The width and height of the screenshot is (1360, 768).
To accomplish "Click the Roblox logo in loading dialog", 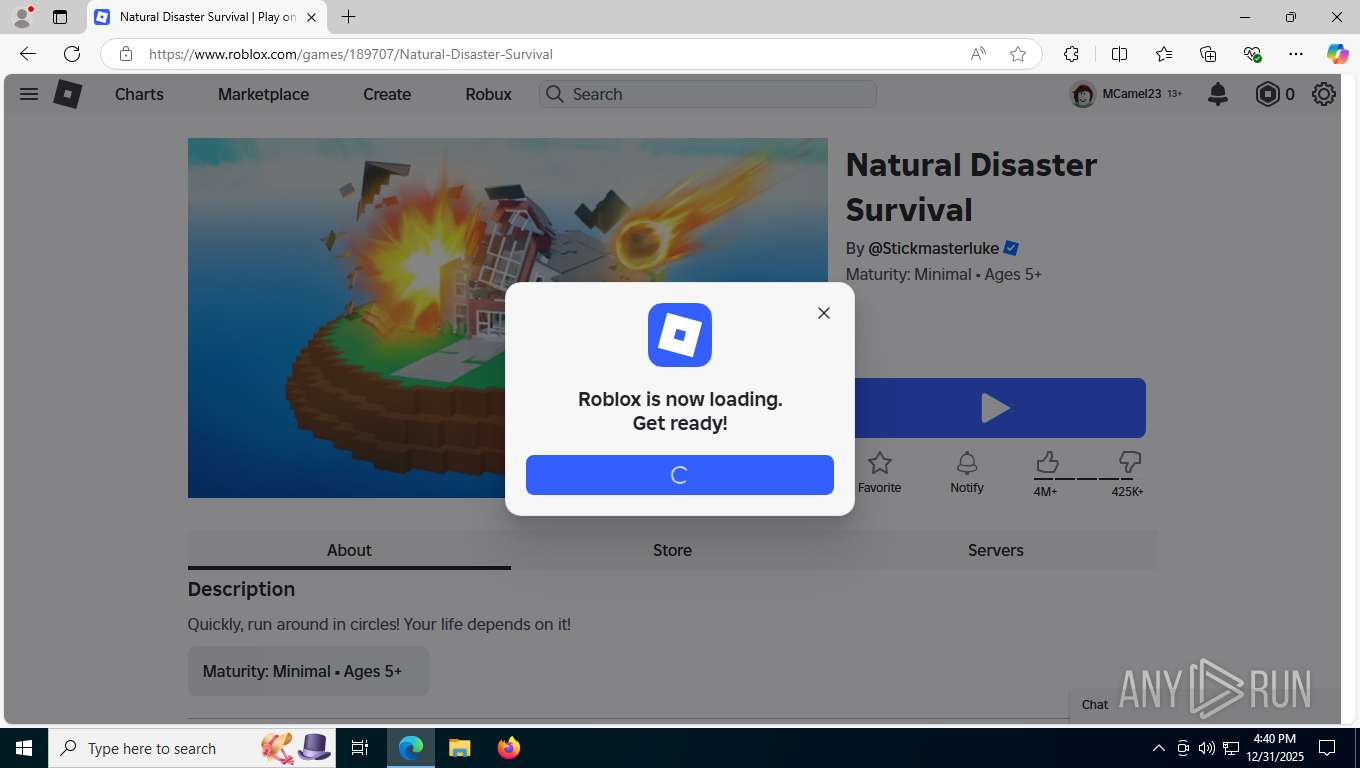I will [680, 335].
